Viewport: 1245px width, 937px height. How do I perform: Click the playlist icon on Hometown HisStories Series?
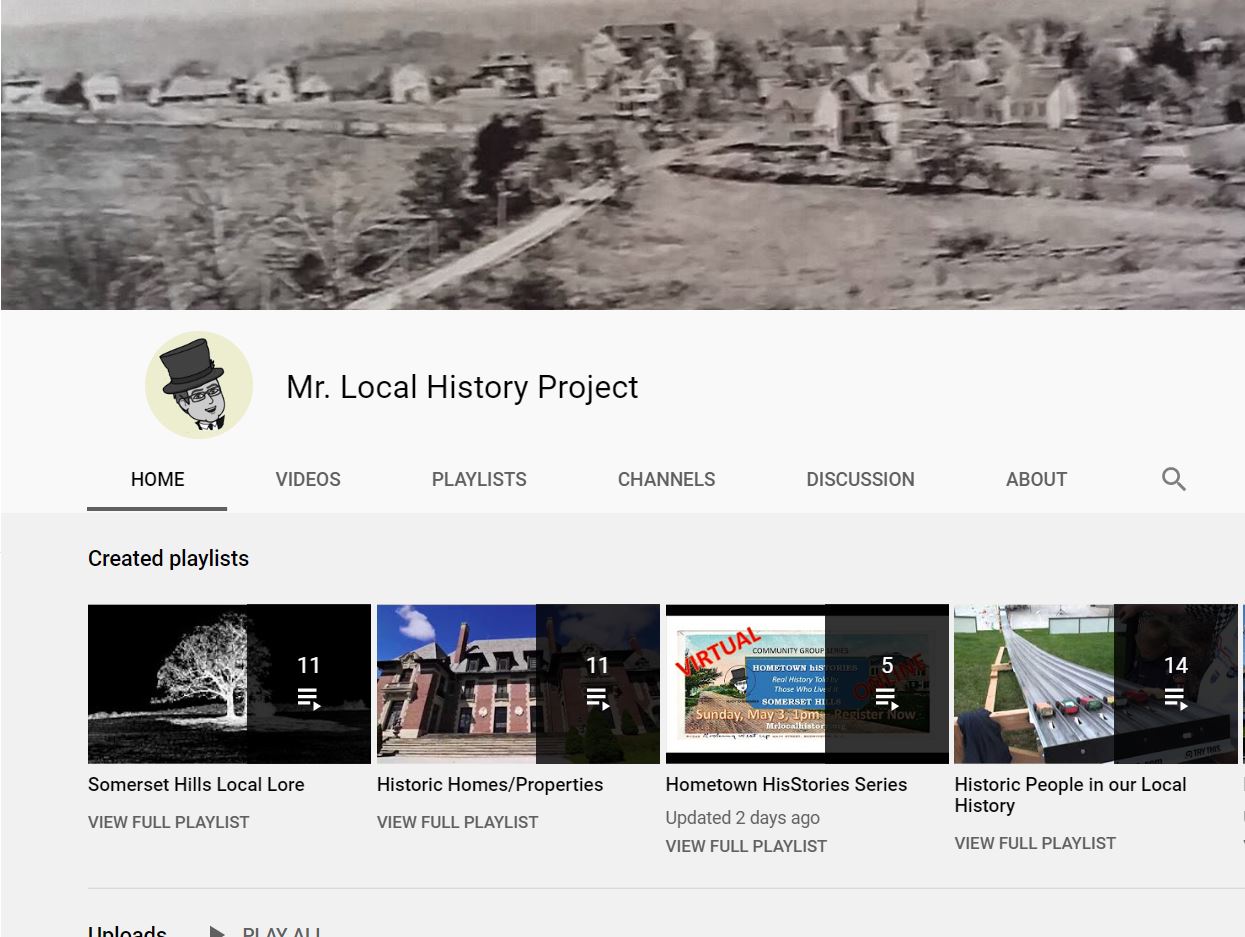pyautogui.click(x=885, y=694)
